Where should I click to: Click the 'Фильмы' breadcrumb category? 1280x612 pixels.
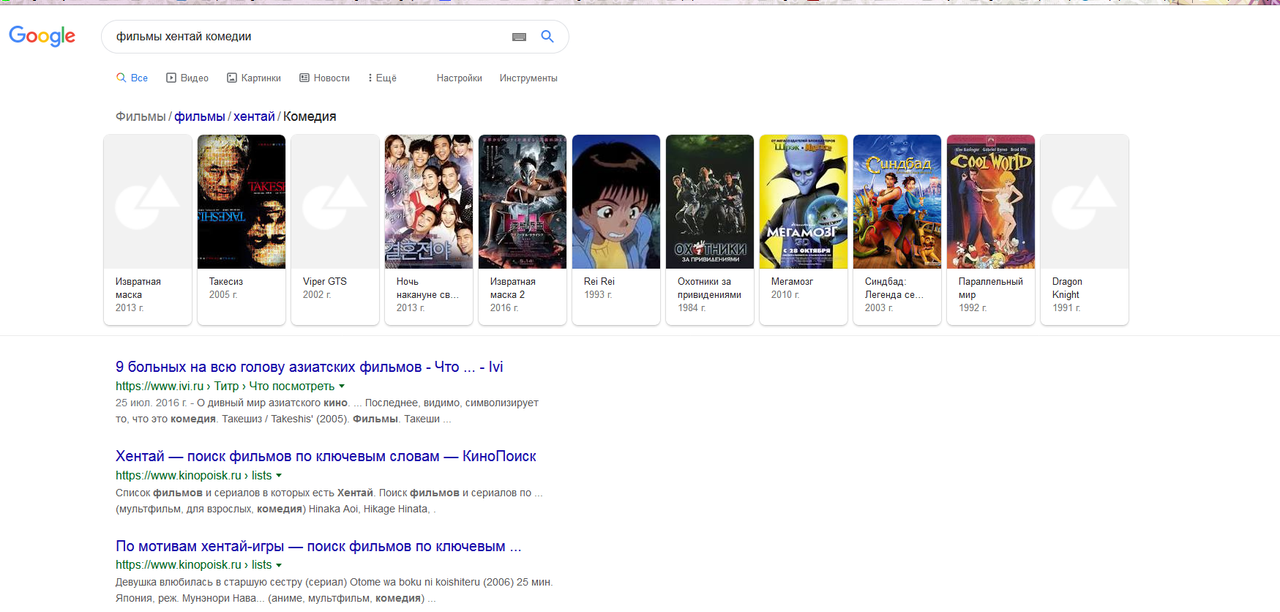pyautogui.click(x=140, y=117)
